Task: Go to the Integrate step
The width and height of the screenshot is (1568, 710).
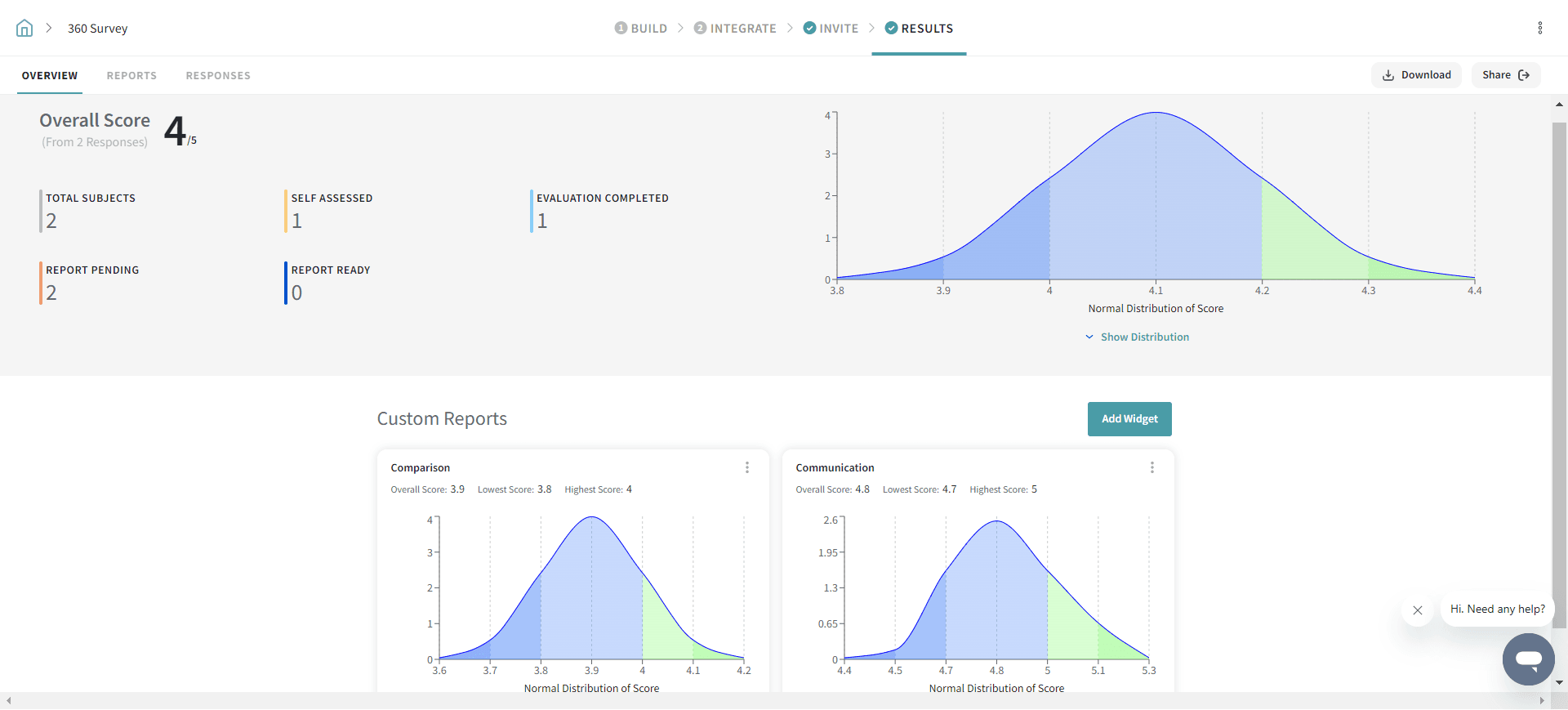Action: tap(735, 29)
